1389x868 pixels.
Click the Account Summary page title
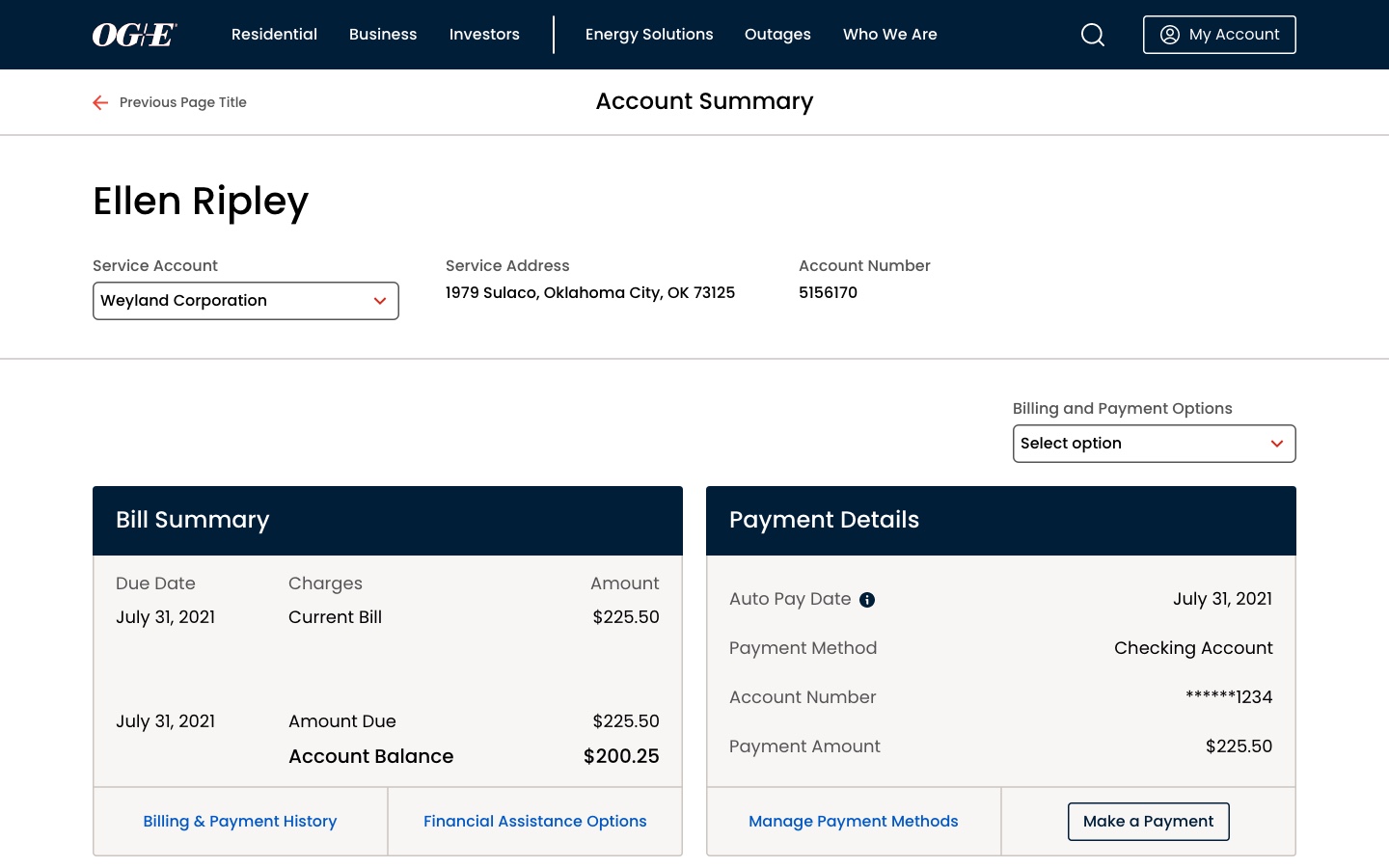point(705,101)
